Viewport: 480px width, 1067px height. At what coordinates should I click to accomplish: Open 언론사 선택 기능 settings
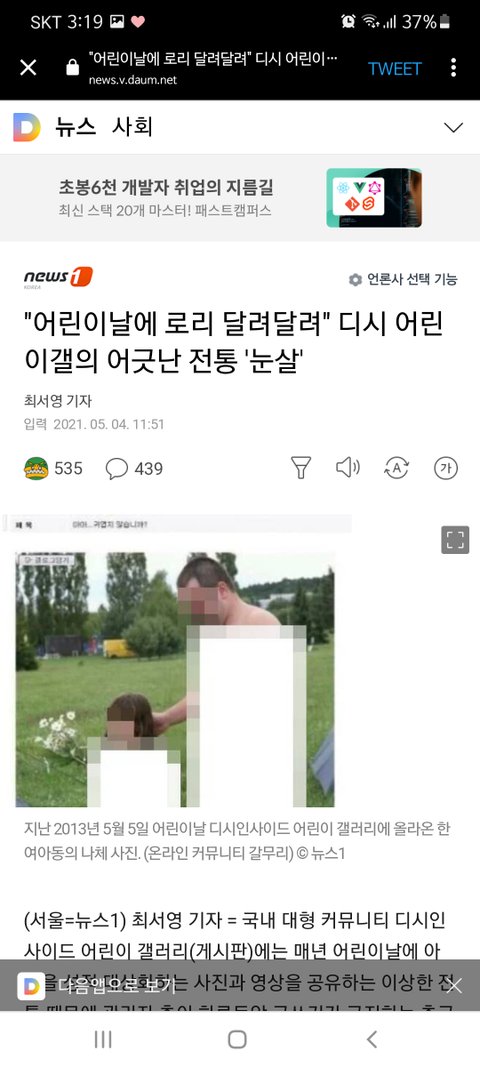click(x=403, y=279)
